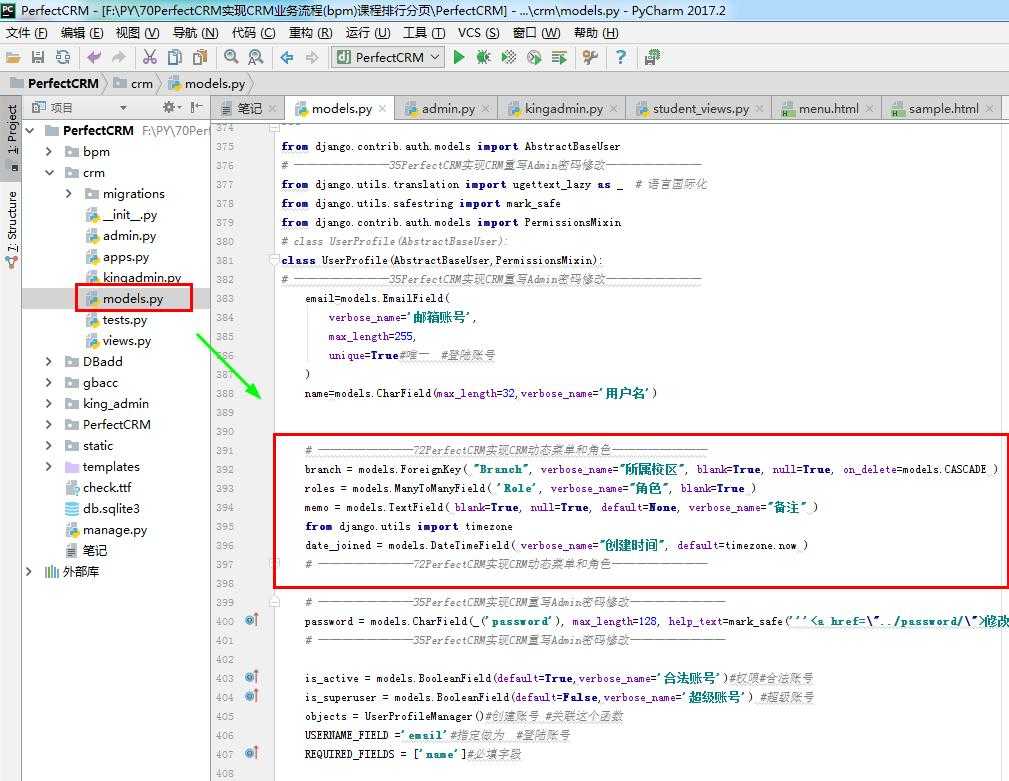Switch to the admin.py editor tab

(448, 109)
